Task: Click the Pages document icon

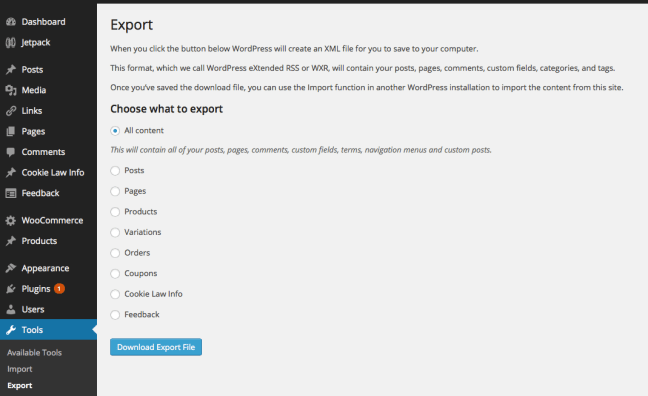Action: pos(11,131)
